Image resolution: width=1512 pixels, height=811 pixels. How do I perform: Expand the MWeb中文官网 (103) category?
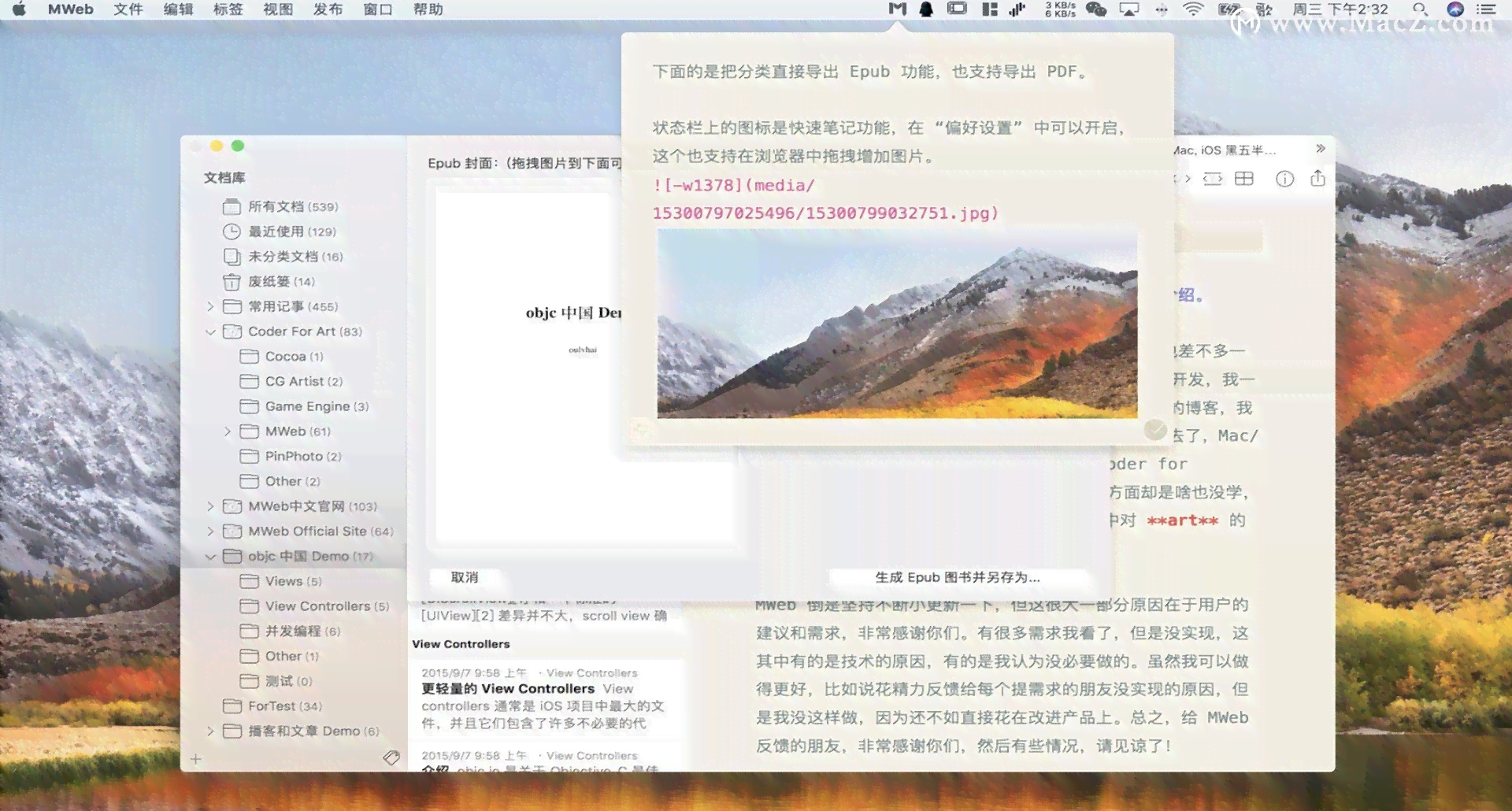(210, 506)
